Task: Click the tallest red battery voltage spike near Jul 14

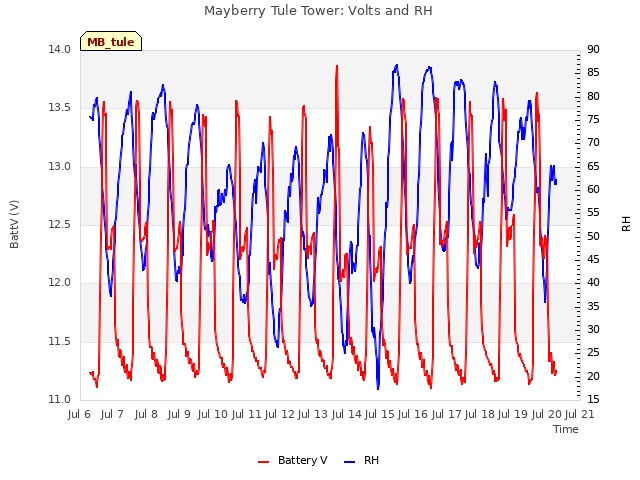Action: point(337,67)
